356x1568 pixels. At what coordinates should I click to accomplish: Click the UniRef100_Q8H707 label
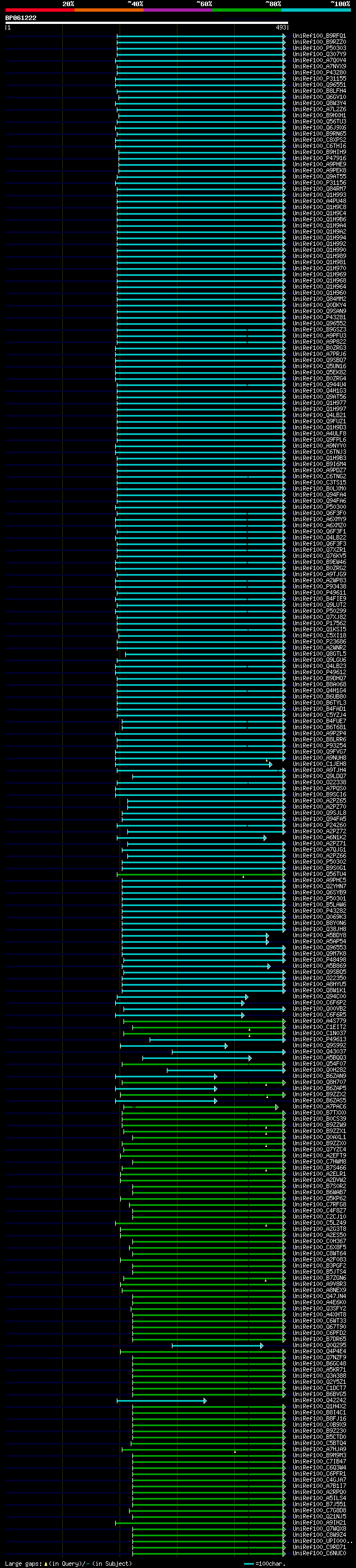(319, 1082)
